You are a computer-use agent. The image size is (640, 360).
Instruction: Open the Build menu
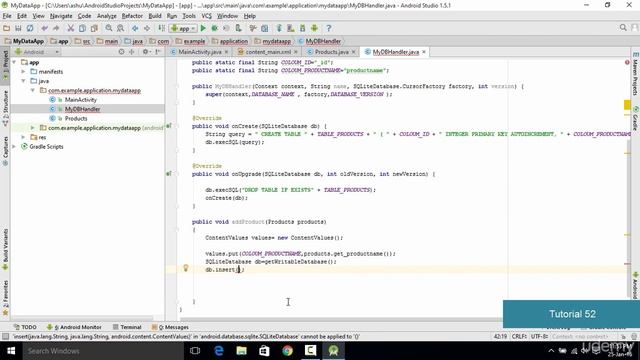[x=155, y=16]
